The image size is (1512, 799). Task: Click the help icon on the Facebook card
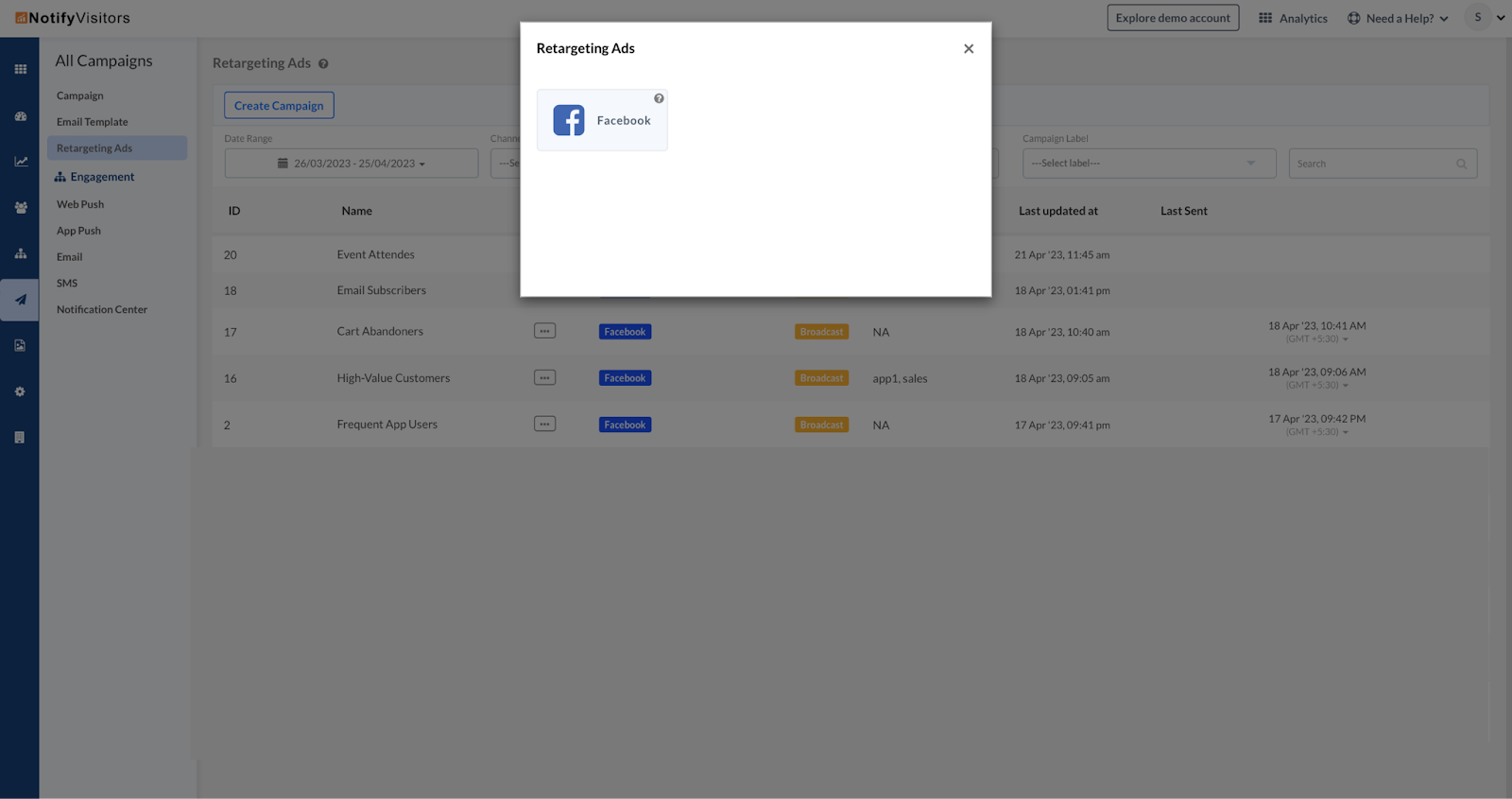659,98
